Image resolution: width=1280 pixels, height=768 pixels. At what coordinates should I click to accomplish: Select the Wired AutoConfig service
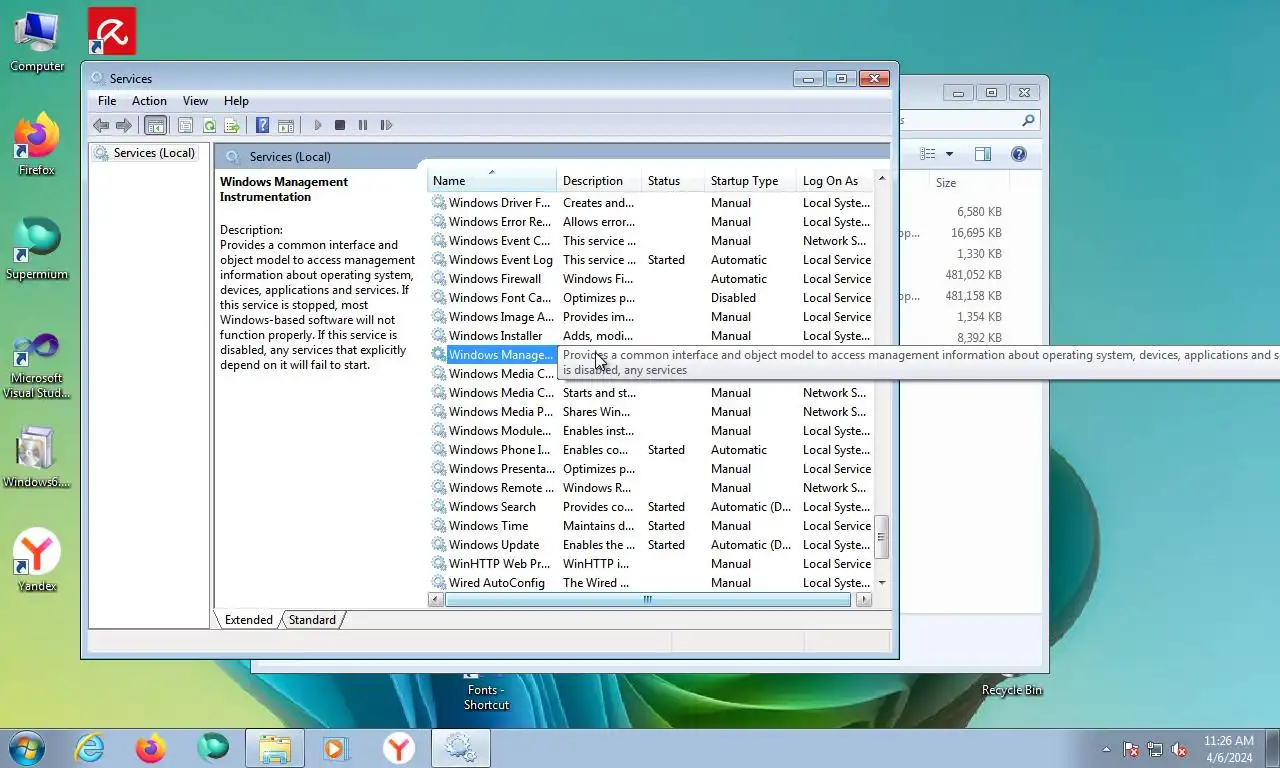[x=651, y=583]
